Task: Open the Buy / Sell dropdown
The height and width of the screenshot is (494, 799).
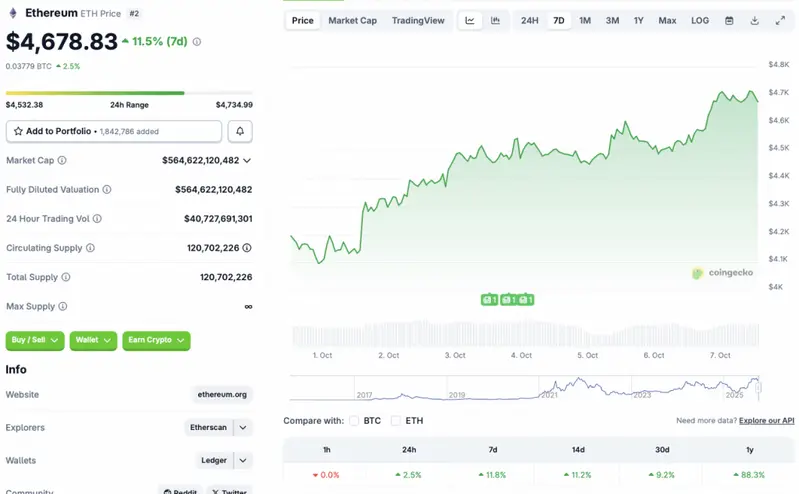Action: (35, 340)
